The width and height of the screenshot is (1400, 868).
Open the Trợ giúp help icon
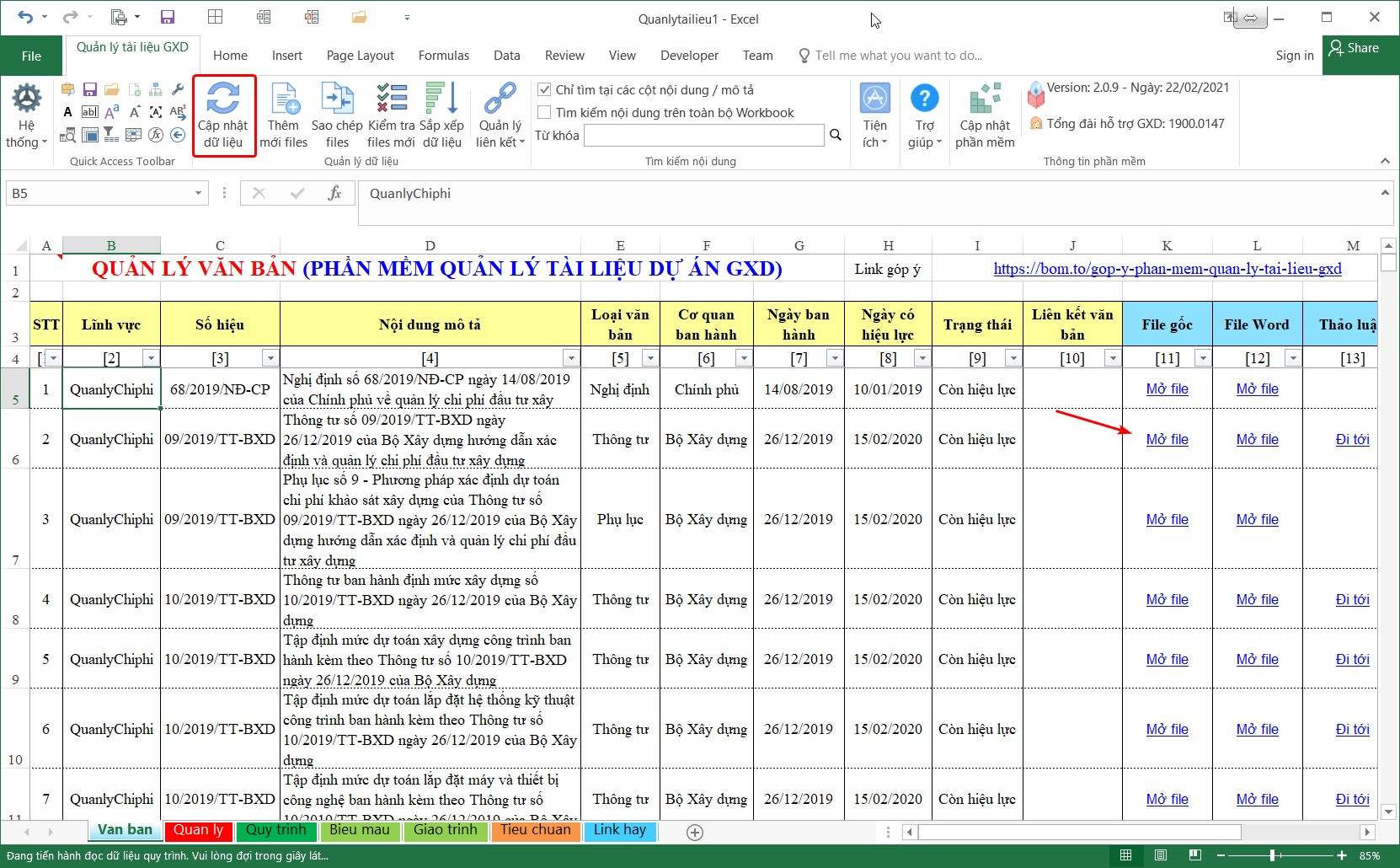coord(924,99)
